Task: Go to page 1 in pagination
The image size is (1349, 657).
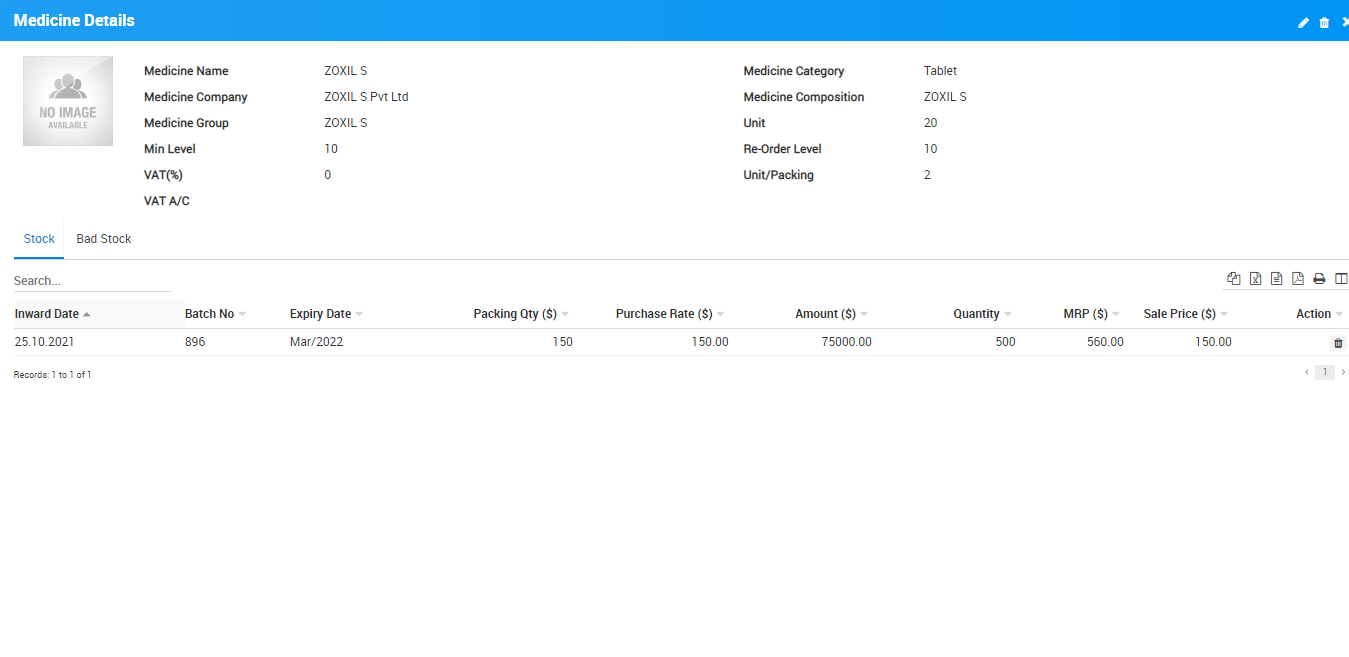Action: (x=1324, y=372)
